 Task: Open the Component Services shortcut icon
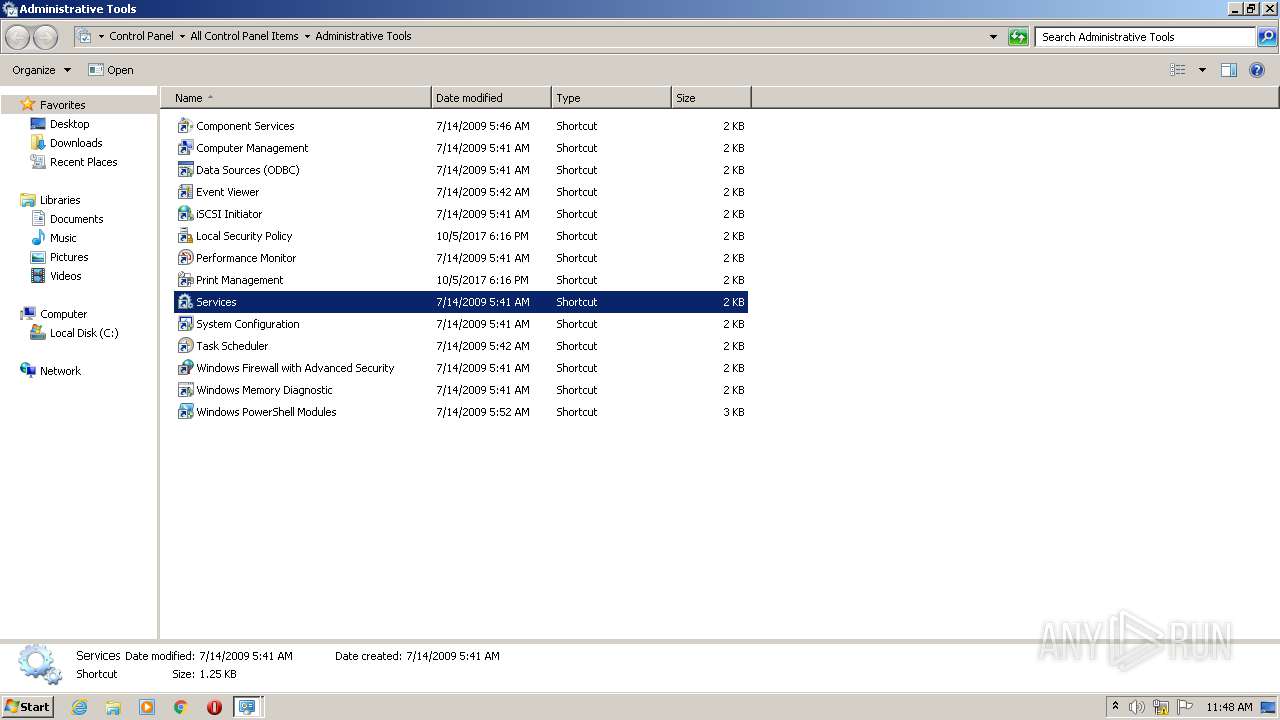(x=185, y=126)
